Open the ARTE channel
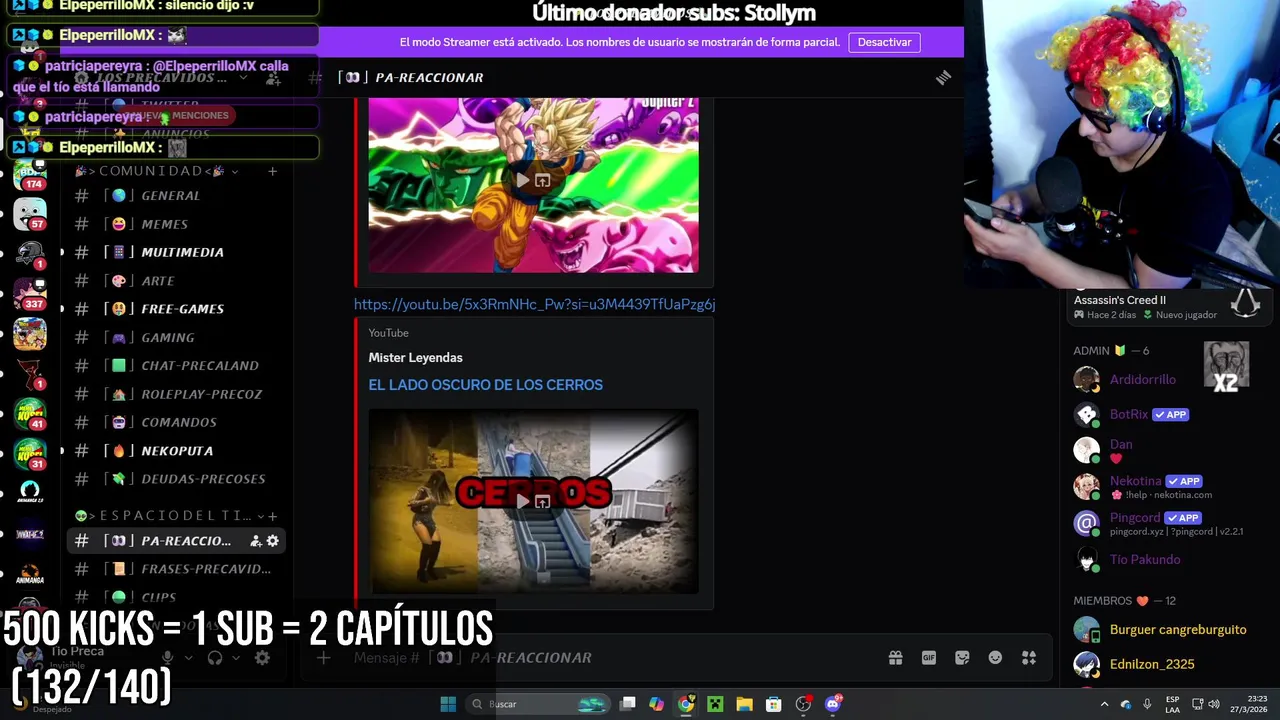Screen dimensions: 1280x720 coord(177,281)
